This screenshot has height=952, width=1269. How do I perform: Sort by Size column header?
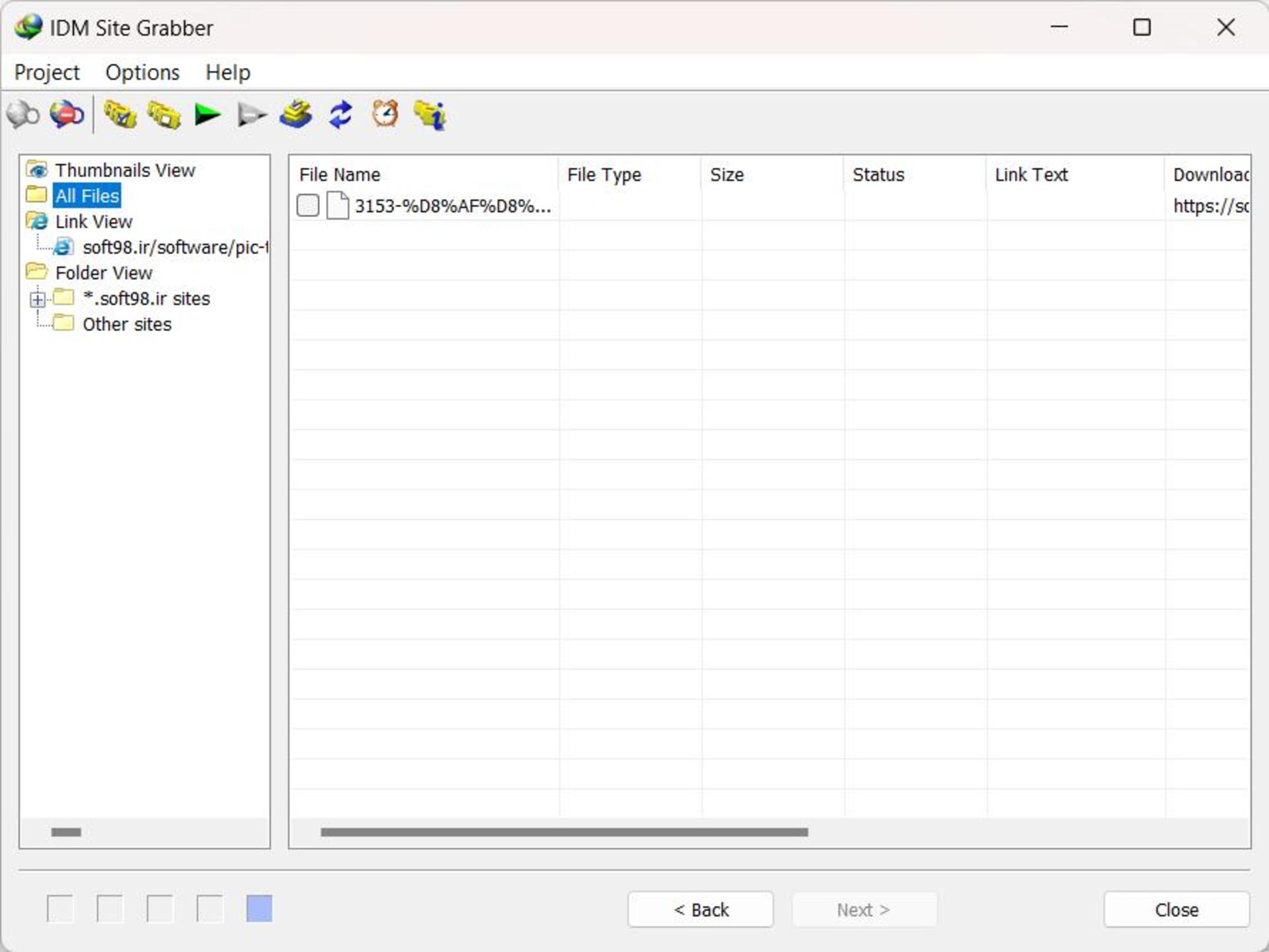coord(773,174)
